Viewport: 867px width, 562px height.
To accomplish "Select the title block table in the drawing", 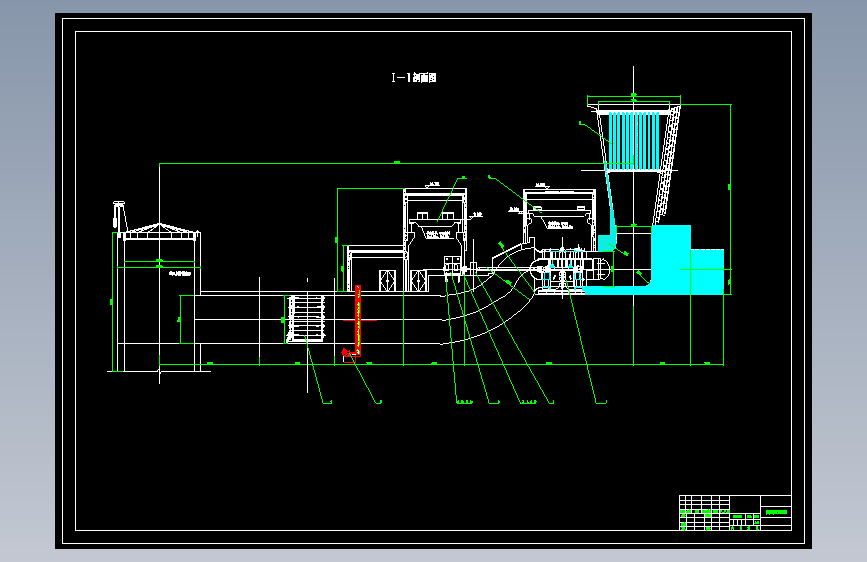I will point(735,513).
